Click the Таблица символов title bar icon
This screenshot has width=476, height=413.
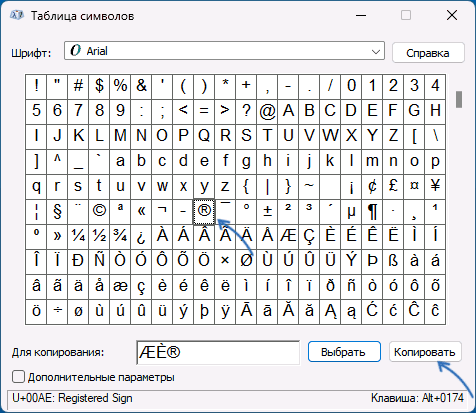point(17,15)
